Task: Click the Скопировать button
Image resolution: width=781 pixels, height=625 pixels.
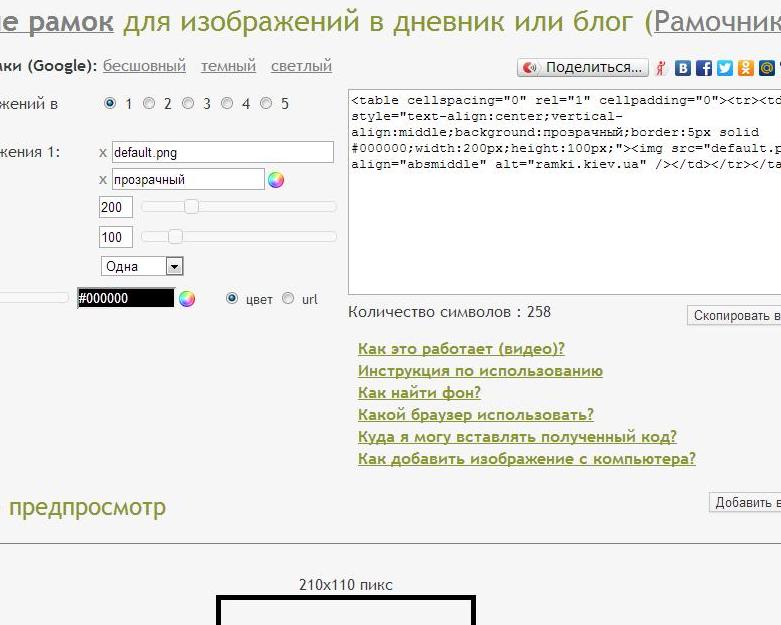Action: (x=734, y=316)
